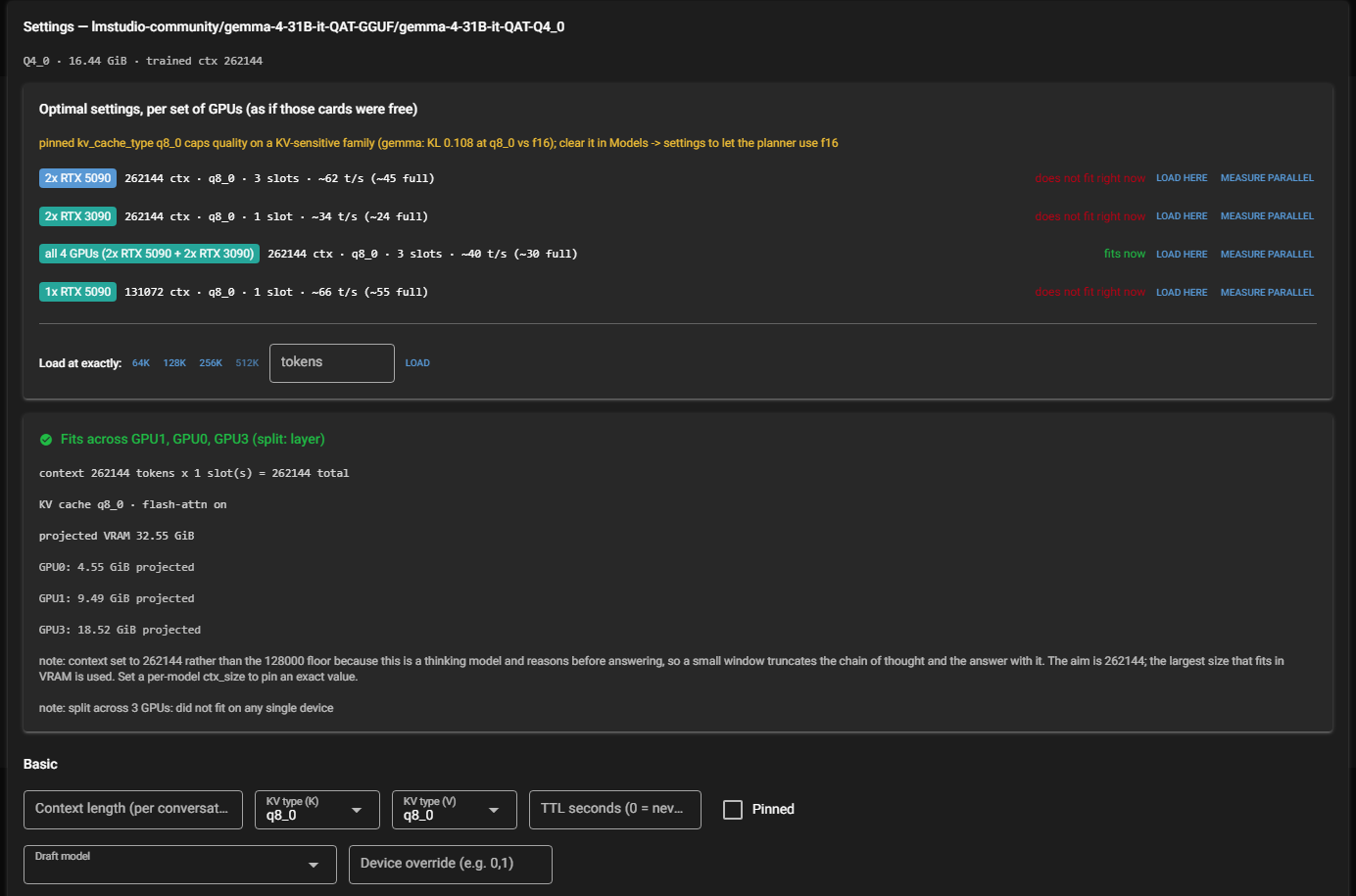Select the 64K load preset

pos(141,363)
